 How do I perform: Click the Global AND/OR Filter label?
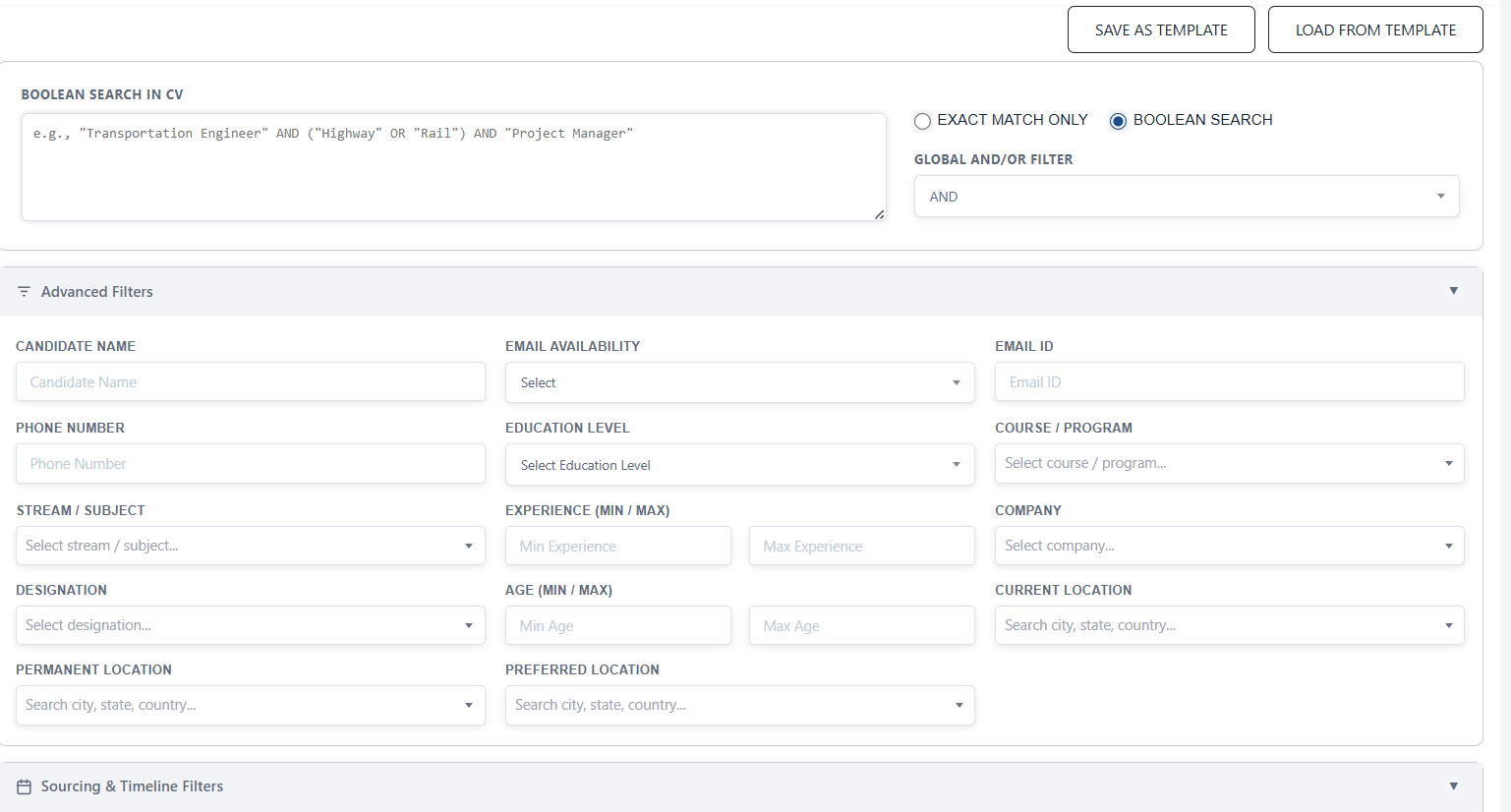pos(993,159)
